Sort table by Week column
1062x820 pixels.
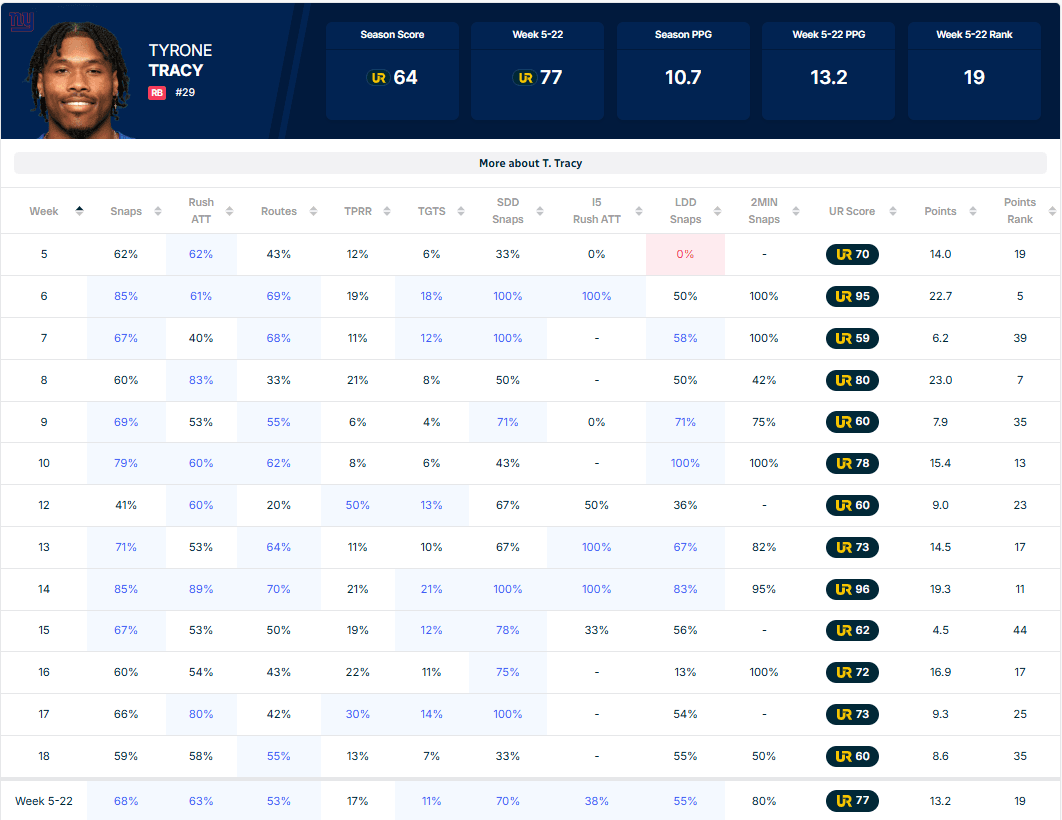pos(79,211)
